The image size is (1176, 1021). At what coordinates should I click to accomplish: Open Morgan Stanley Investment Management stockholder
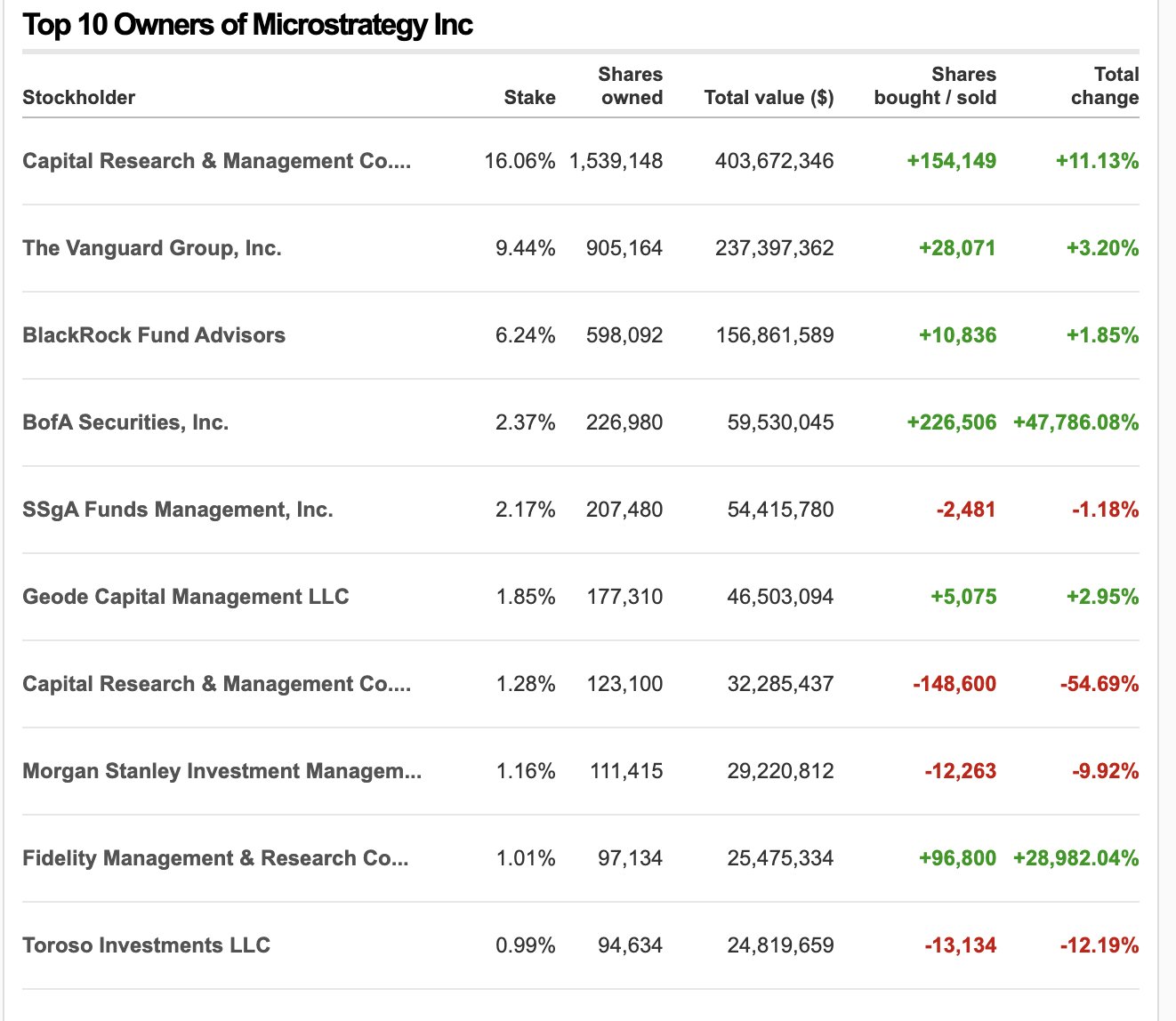pyautogui.click(x=222, y=771)
